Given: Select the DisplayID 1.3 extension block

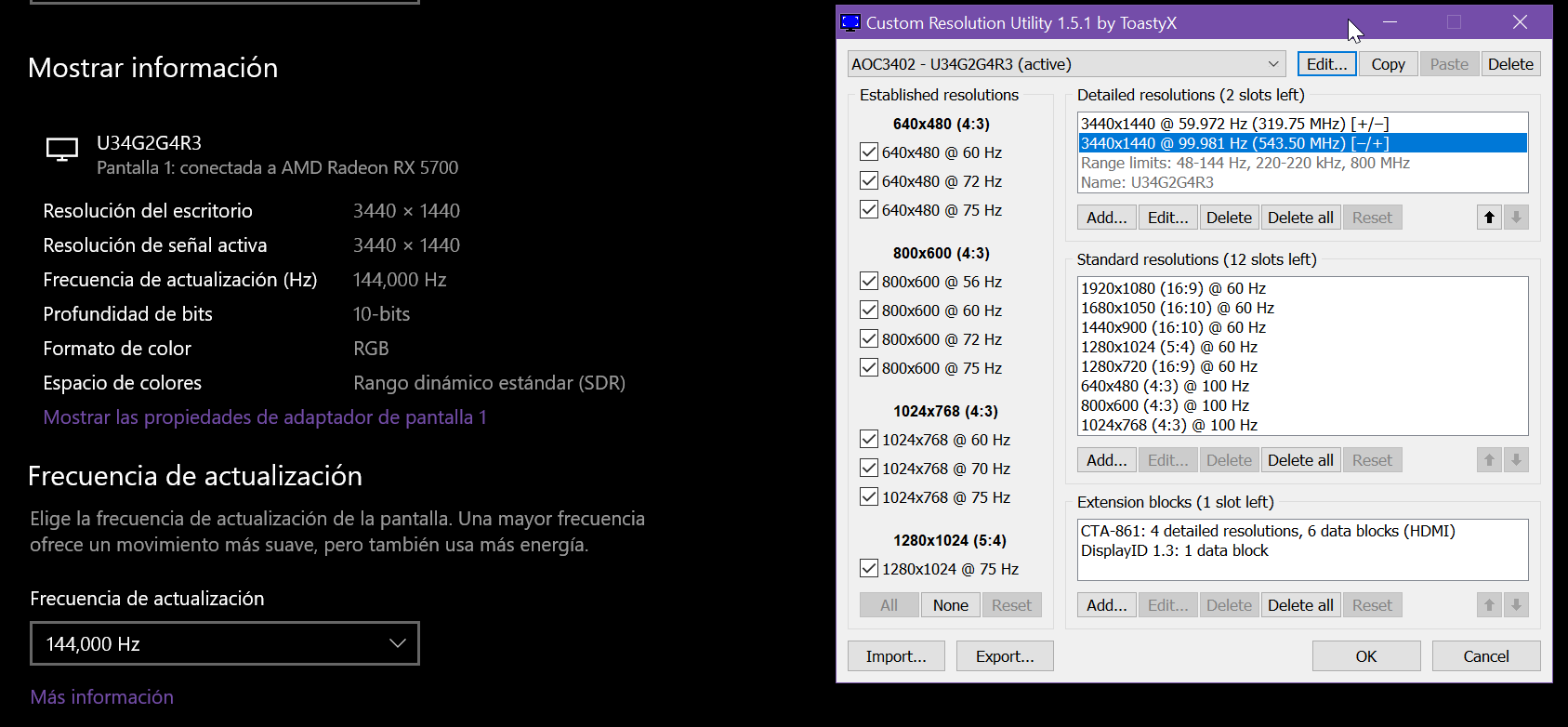Looking at the screenshot, I should coord(1174,550).
